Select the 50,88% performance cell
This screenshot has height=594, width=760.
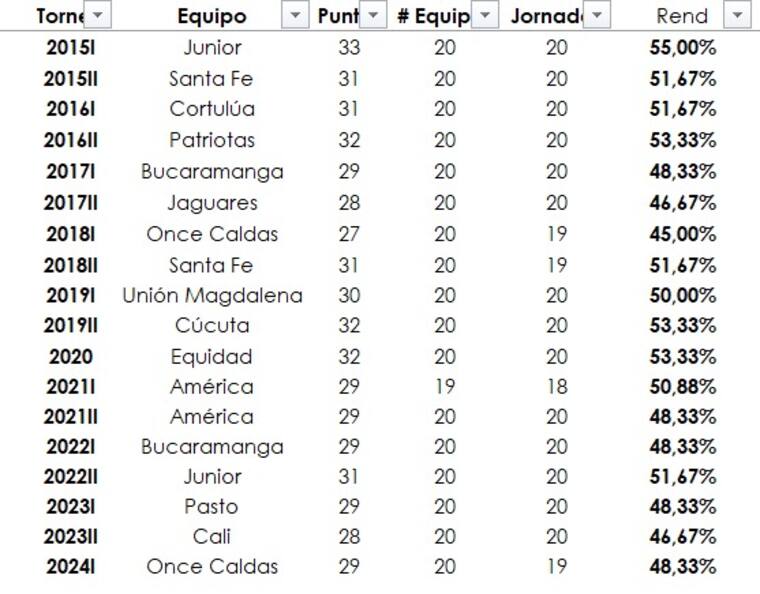[682, 386]
